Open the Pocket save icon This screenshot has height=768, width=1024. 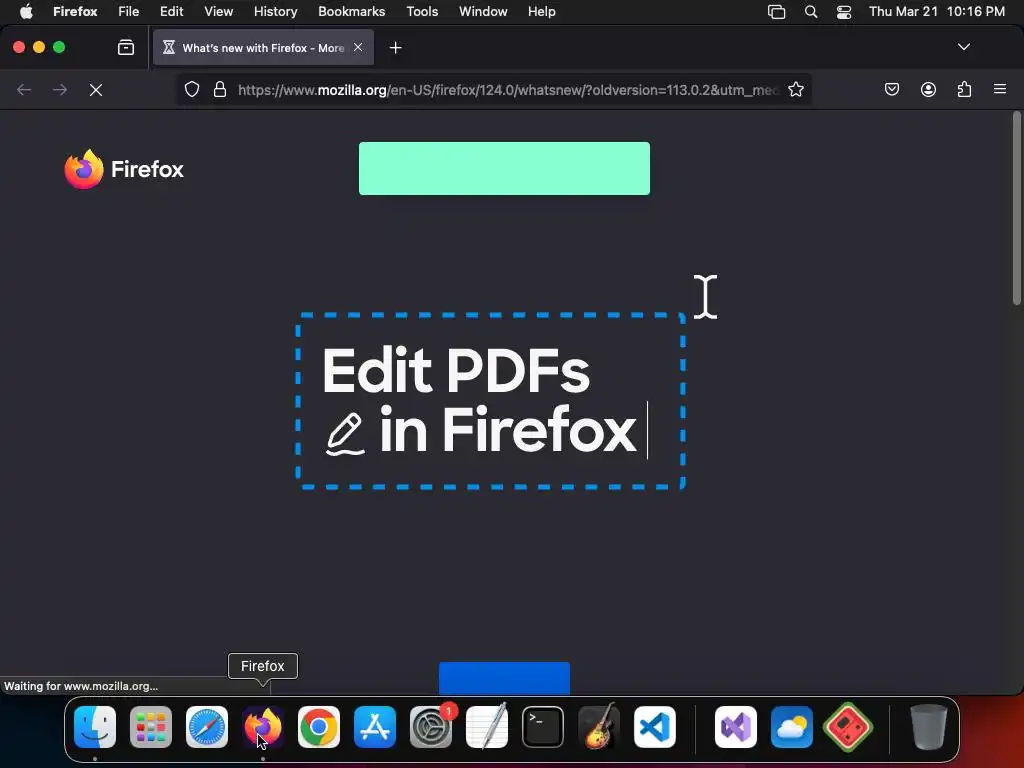point(891,89)
